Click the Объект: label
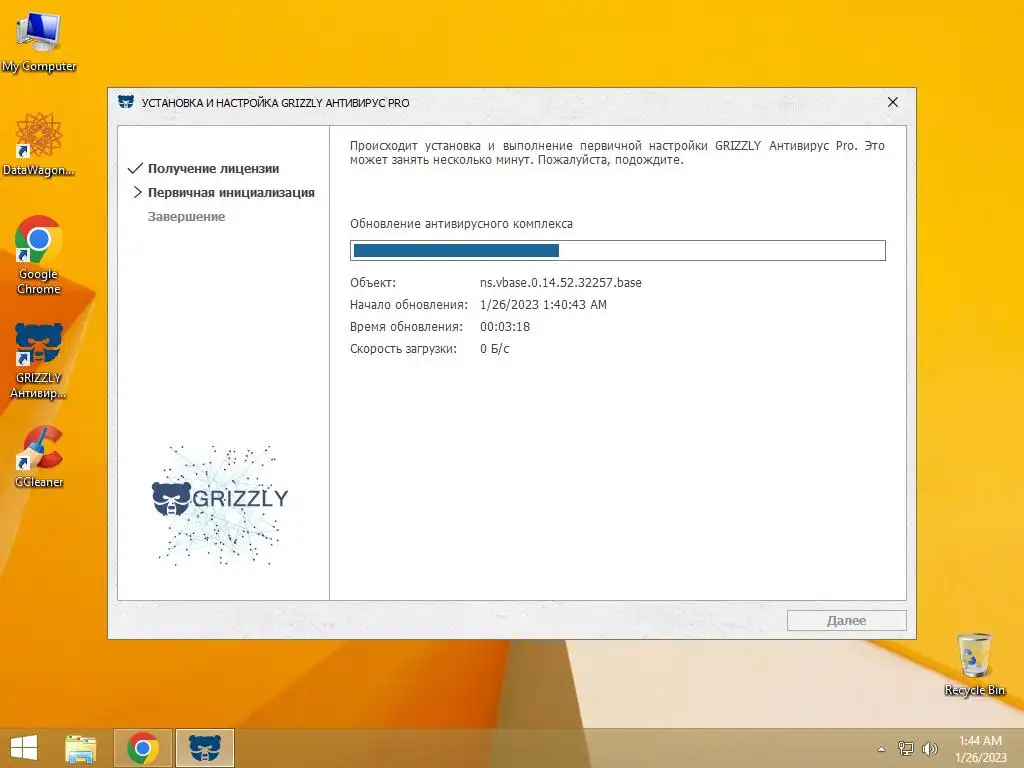 [373, 283]
